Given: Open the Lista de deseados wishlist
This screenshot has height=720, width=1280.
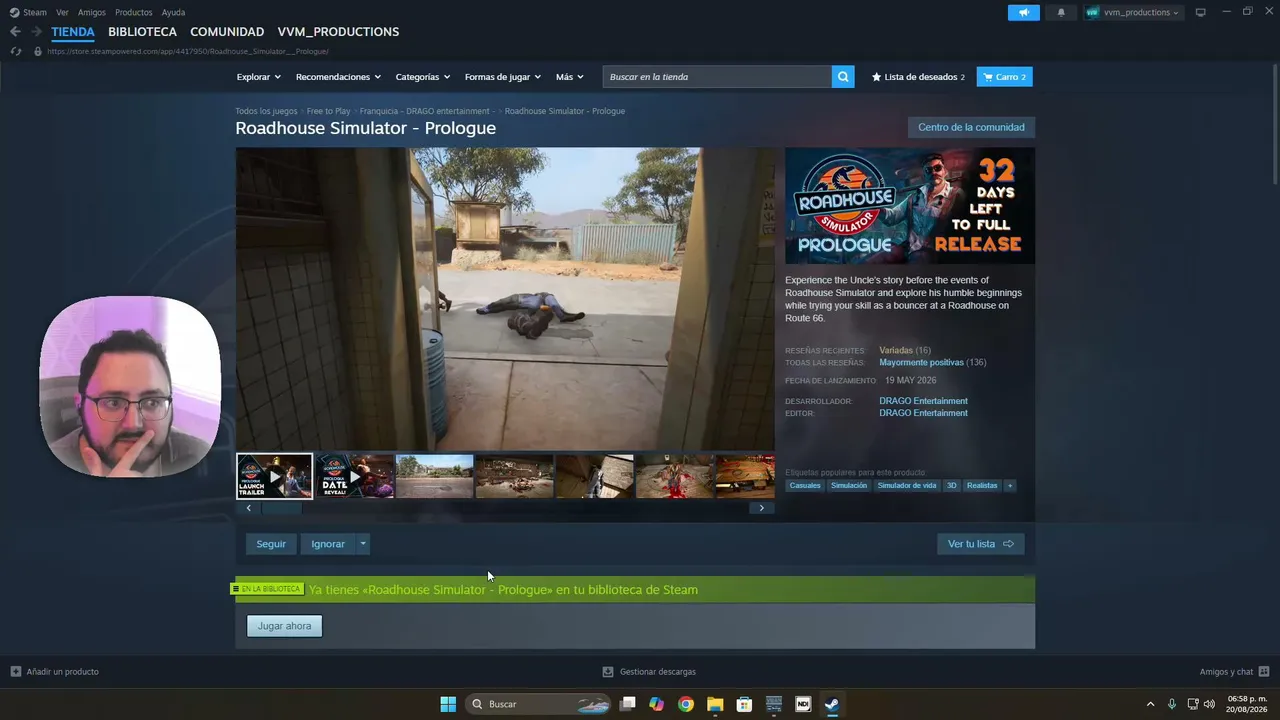Looking at the screenshot, I should coord(918,77).
